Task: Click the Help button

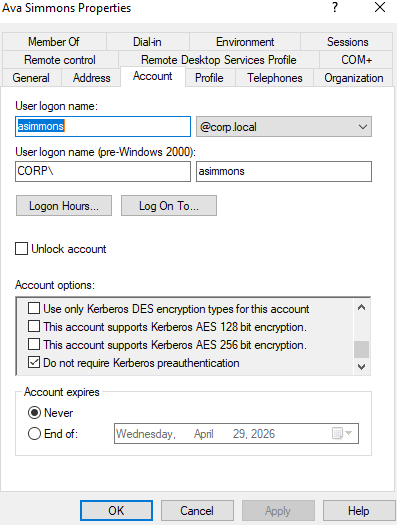Action: click(x=359, y=511)
